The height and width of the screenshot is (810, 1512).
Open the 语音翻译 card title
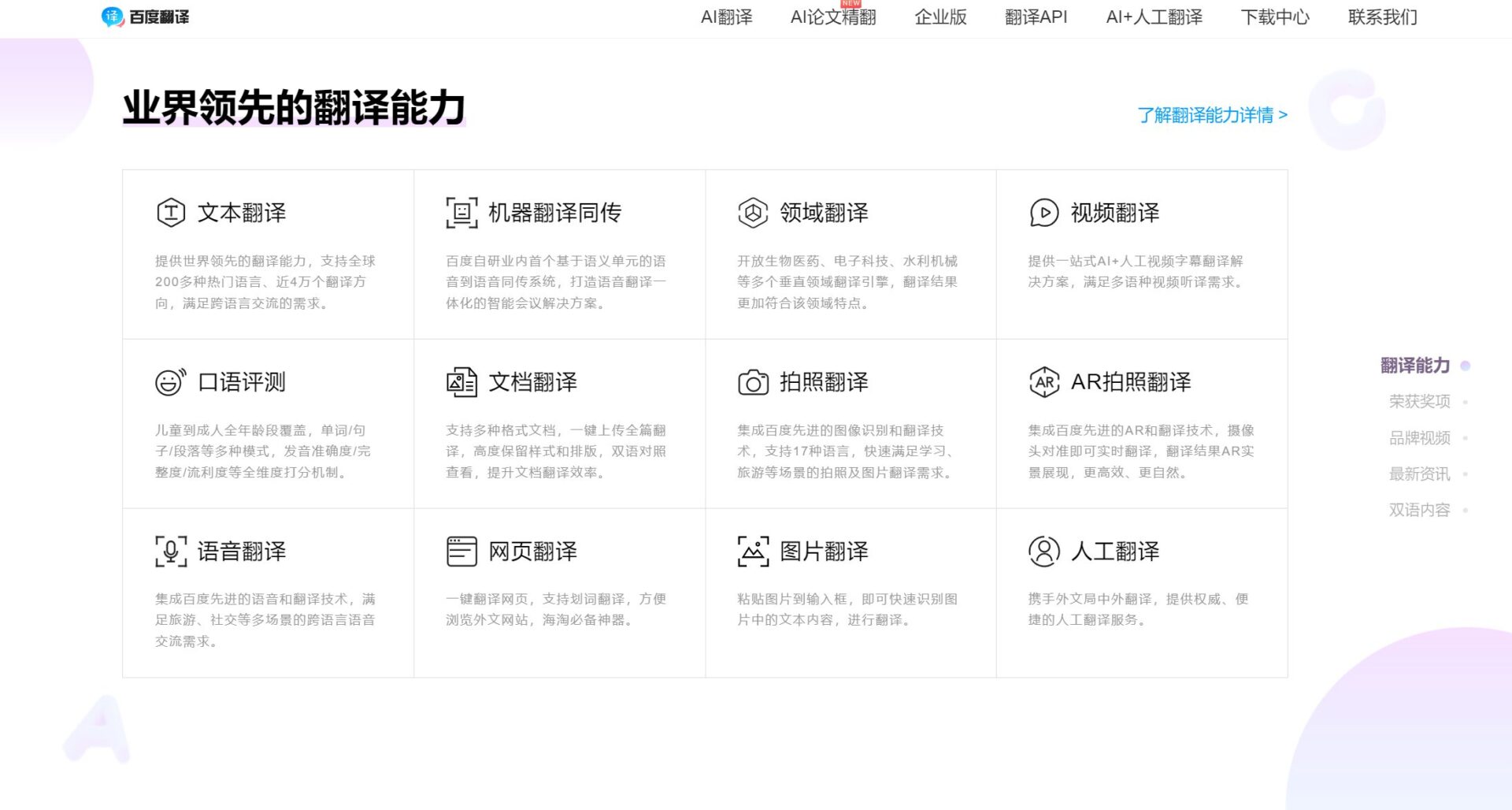242,552
